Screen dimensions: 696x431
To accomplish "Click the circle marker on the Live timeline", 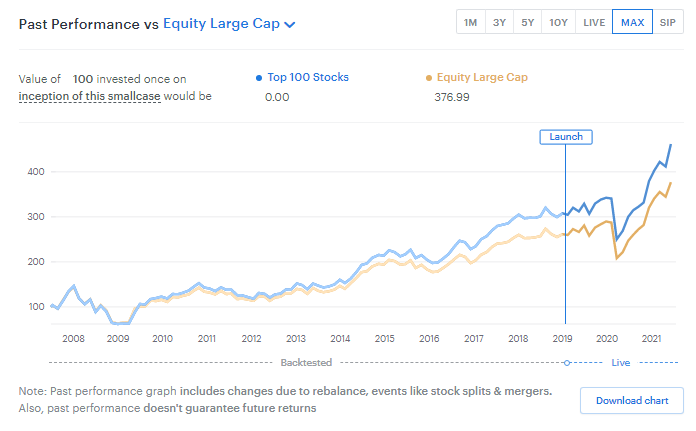I will click(566, 362).
